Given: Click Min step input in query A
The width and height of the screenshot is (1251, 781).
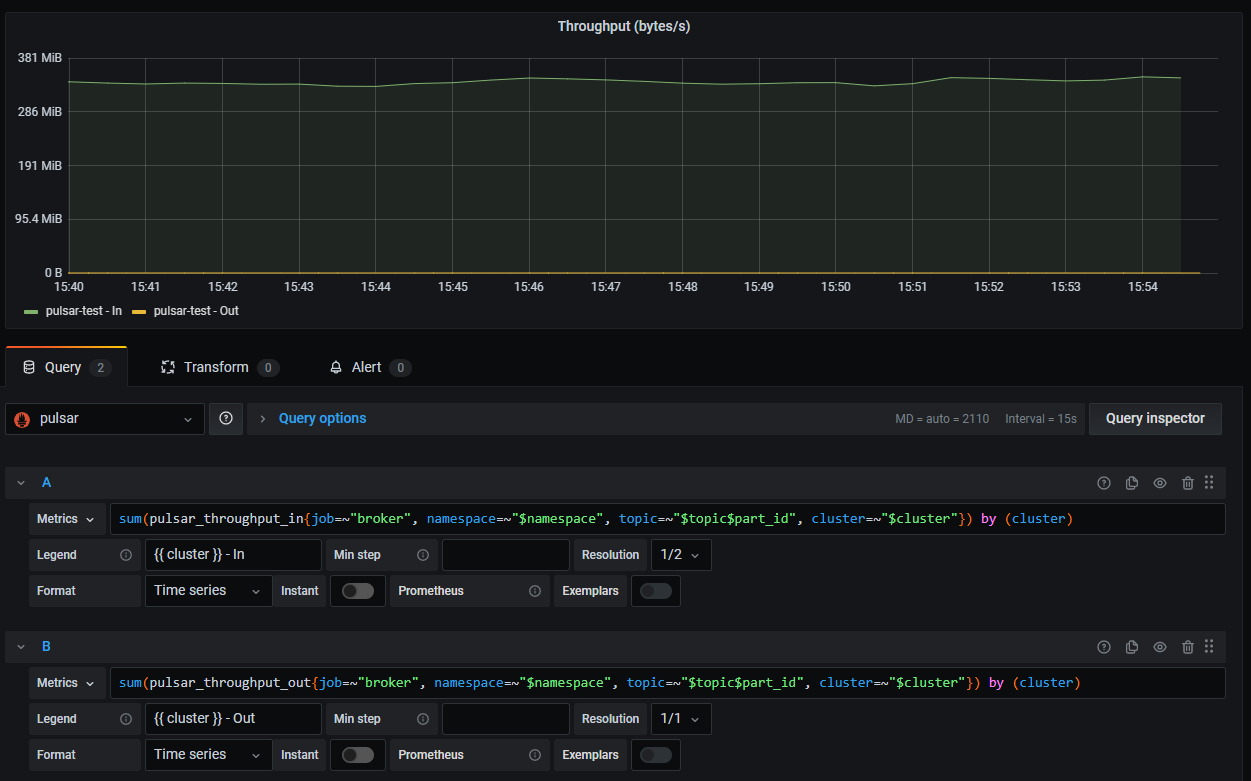Looking at the screenshot, I should (505, 555).
